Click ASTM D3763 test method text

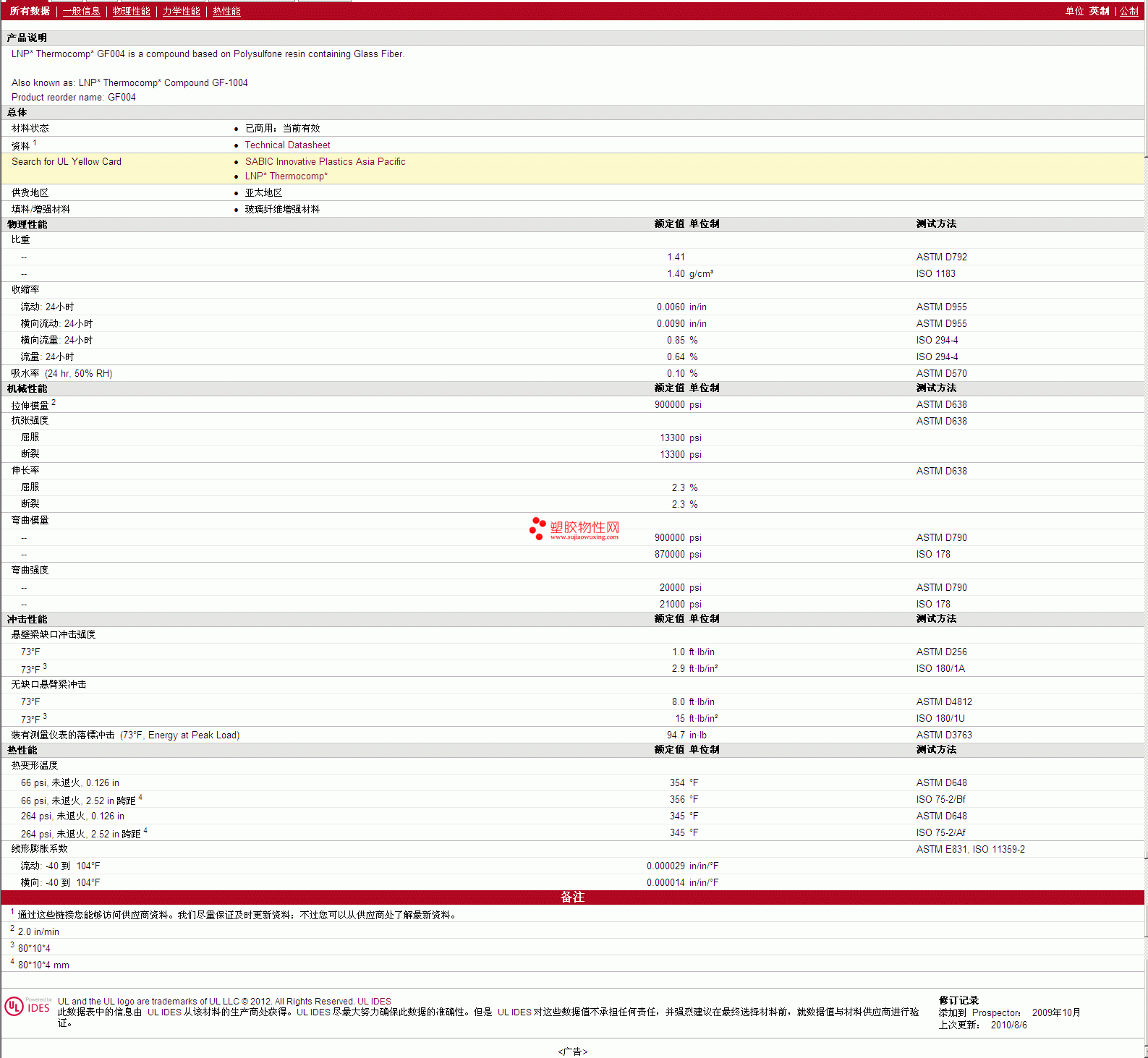click(x=944, y=735)
